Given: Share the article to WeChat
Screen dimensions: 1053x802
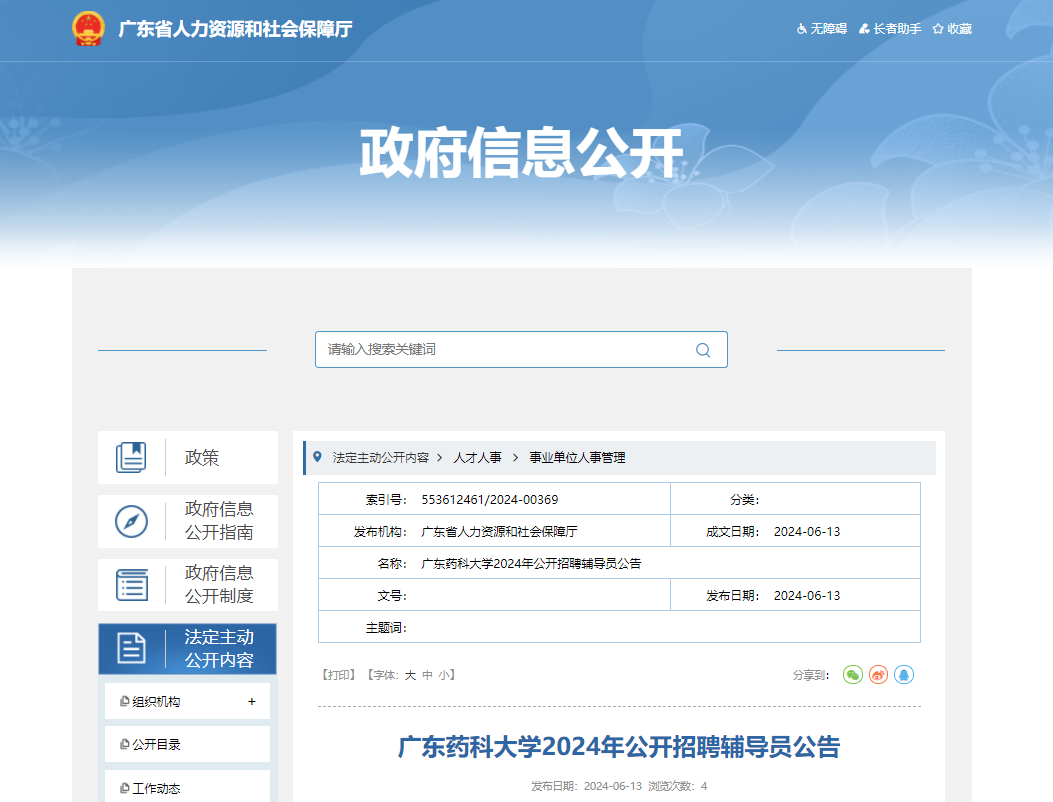Looking at the screenshot, I should pos(851,675).
